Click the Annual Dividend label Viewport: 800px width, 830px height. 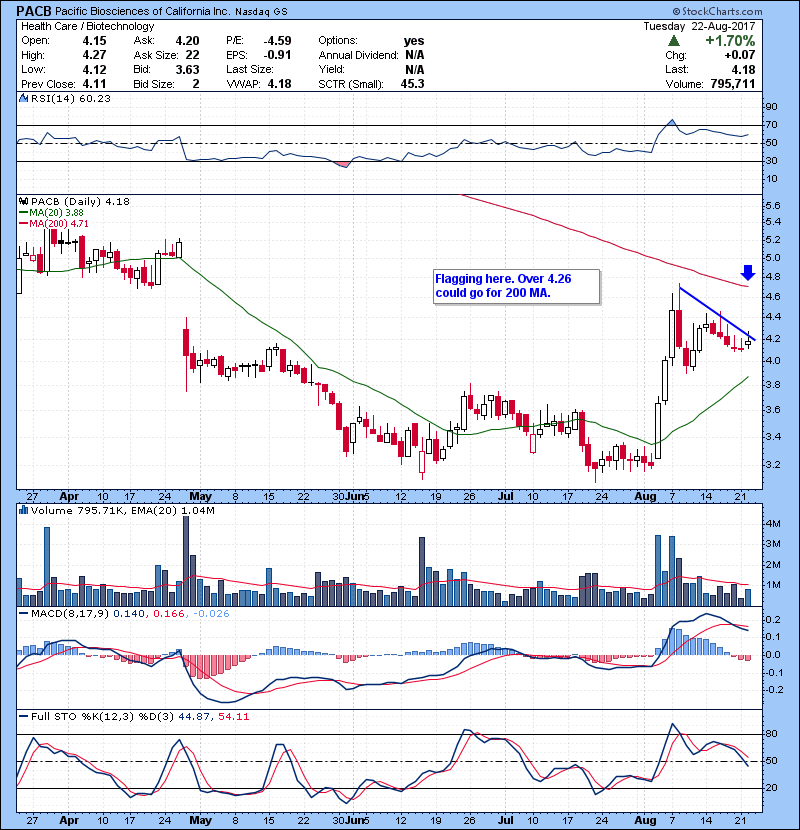pos(358,55)
